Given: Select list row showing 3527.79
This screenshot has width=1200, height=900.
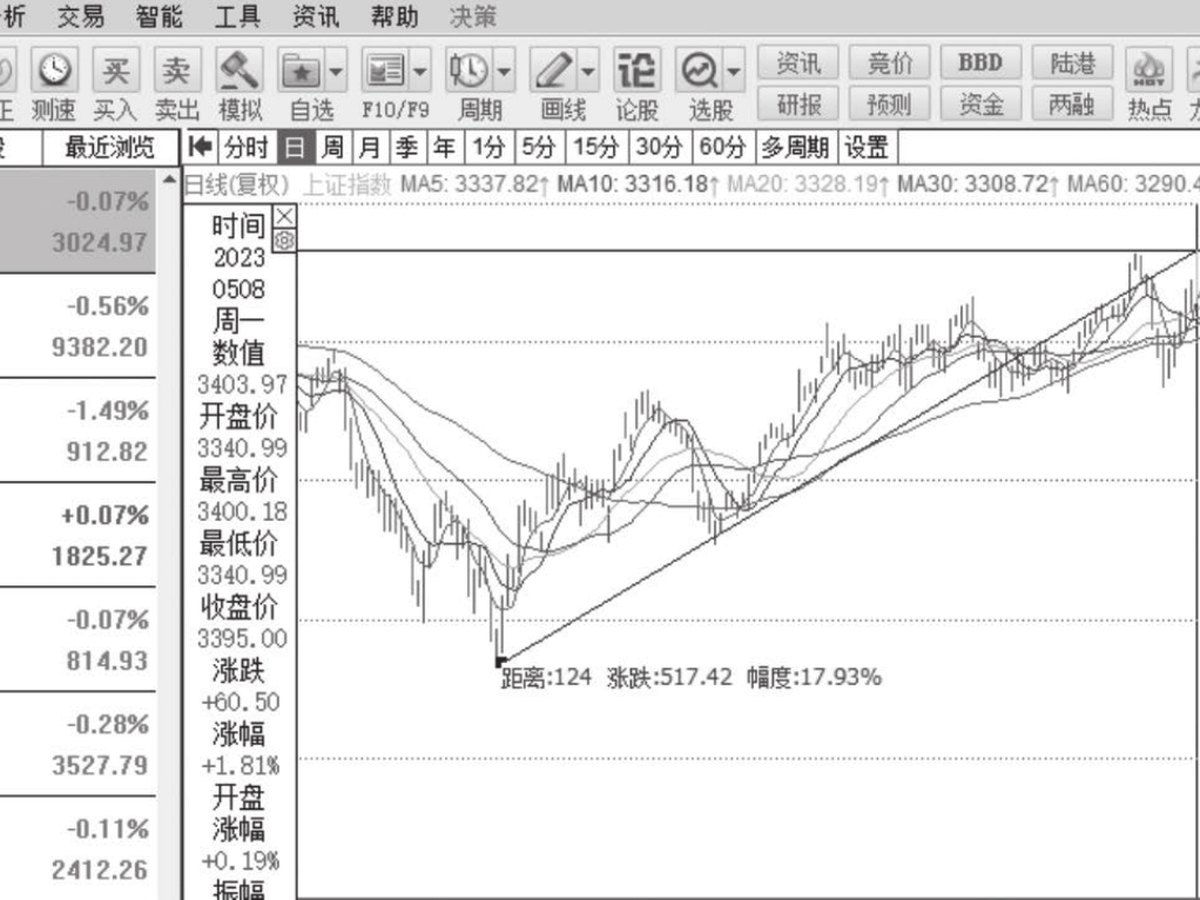Looking at the screenshot, I should (78, 744).
